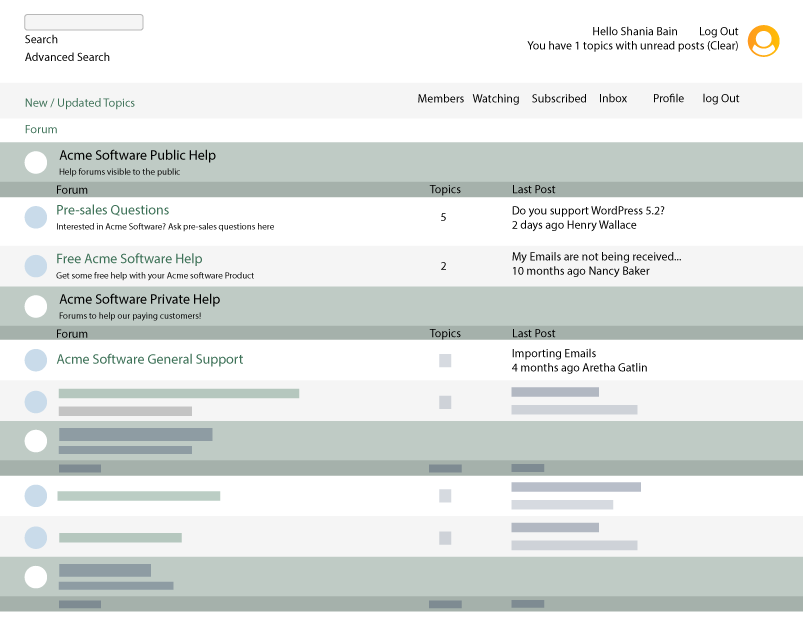The width and height of the screenshot is (803, 625).
Task: Click 'Help forums visible to the public' description
Action: pyautogui.click(x=119, y=172)
